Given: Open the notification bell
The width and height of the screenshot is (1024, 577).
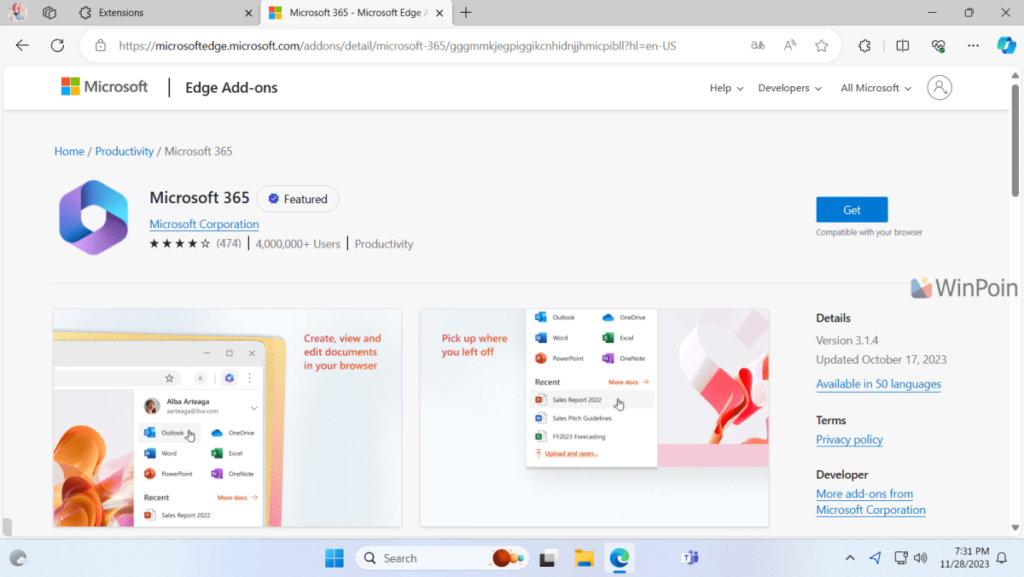Looking at the screenshot, I should 1002,558.
